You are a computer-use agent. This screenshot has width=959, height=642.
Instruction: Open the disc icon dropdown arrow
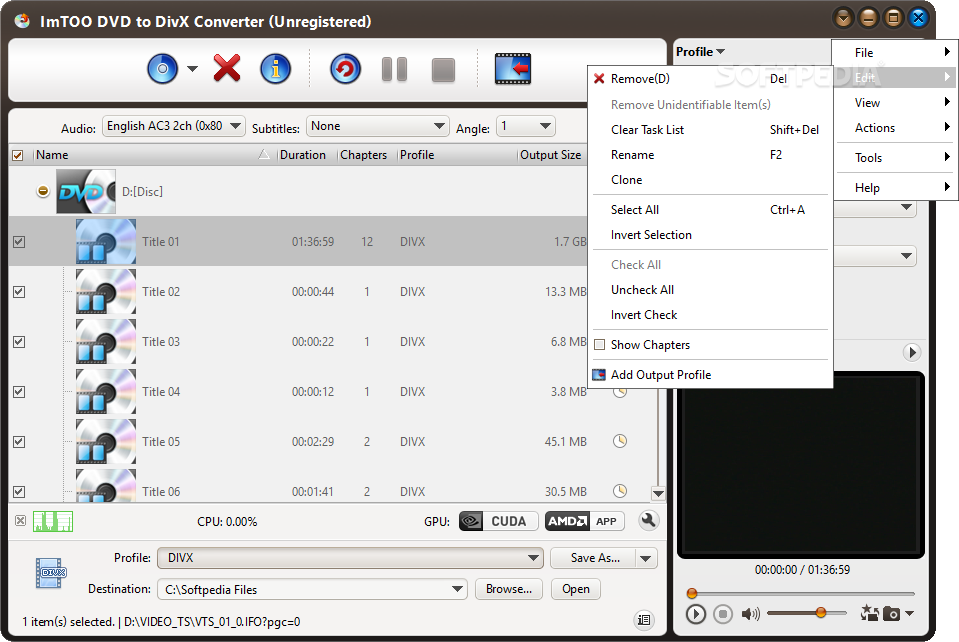pos(192,68)
